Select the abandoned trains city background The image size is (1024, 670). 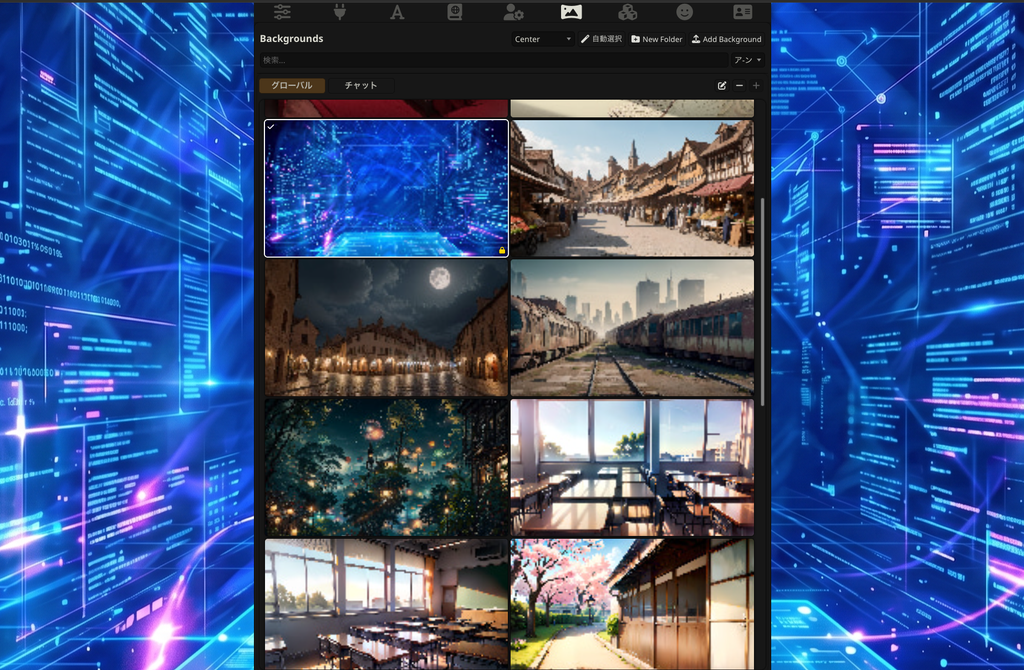[x=632, y=328]
